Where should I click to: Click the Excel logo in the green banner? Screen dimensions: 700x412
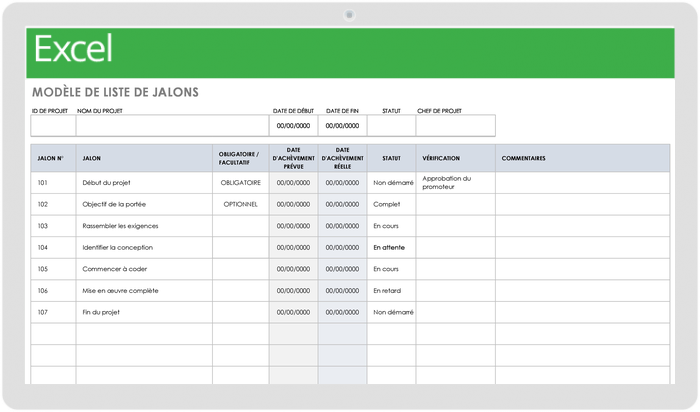(x=73, y=49)
